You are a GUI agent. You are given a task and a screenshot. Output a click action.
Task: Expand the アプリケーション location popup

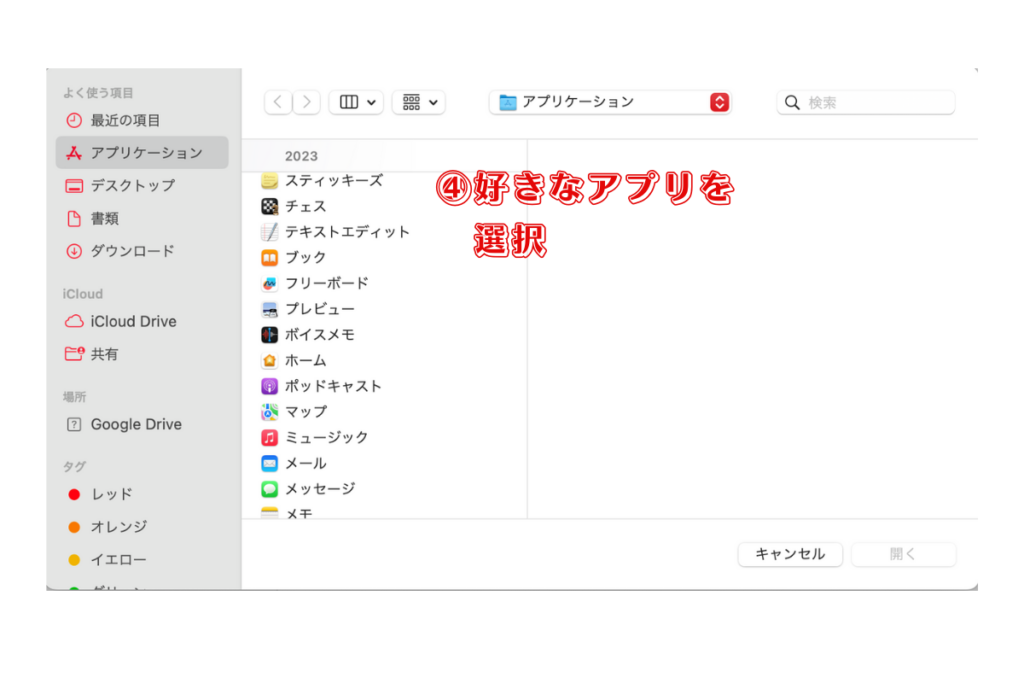click(x=610, y=102)
